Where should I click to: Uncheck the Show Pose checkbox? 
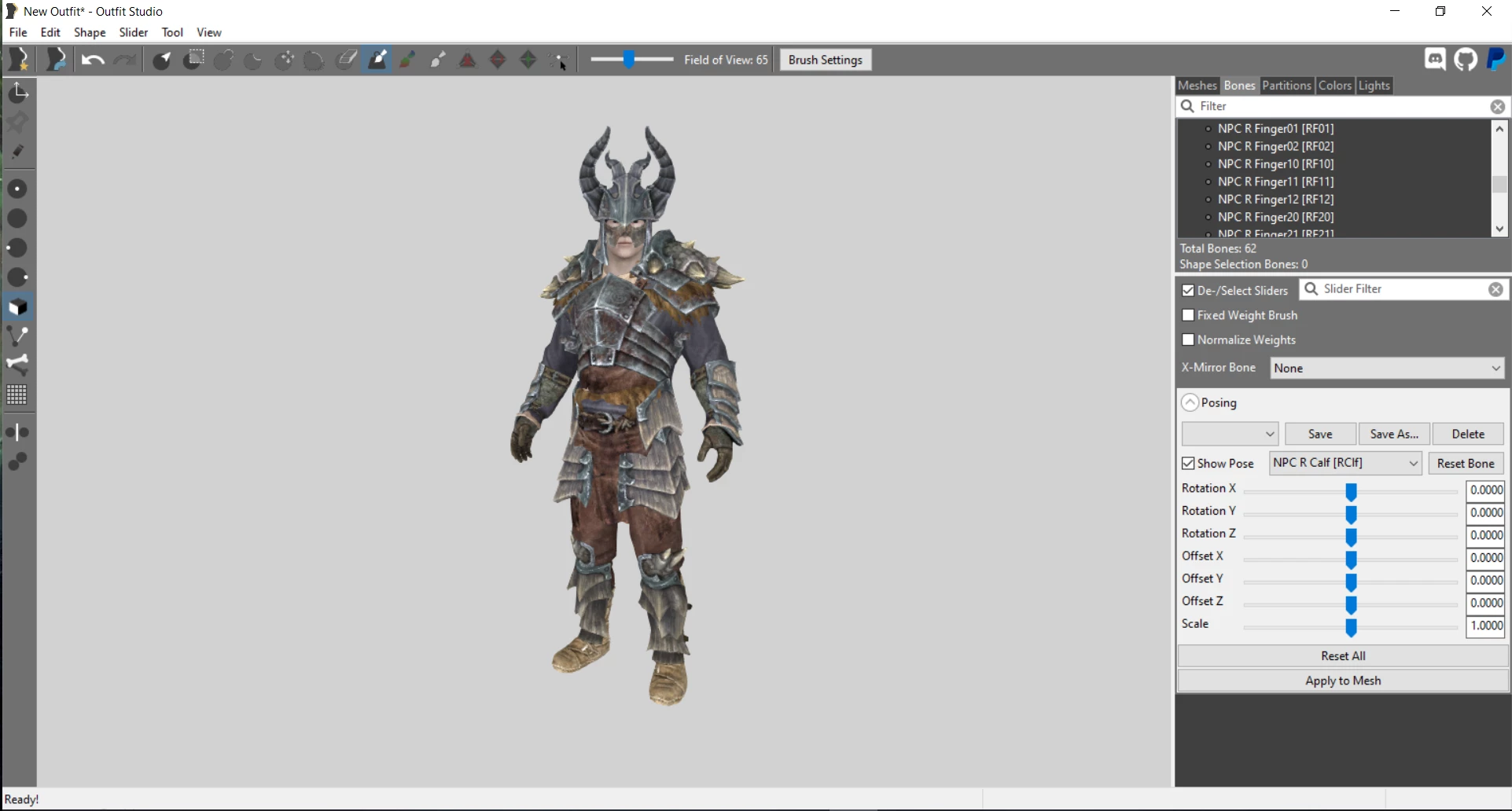coord(1188,463)
